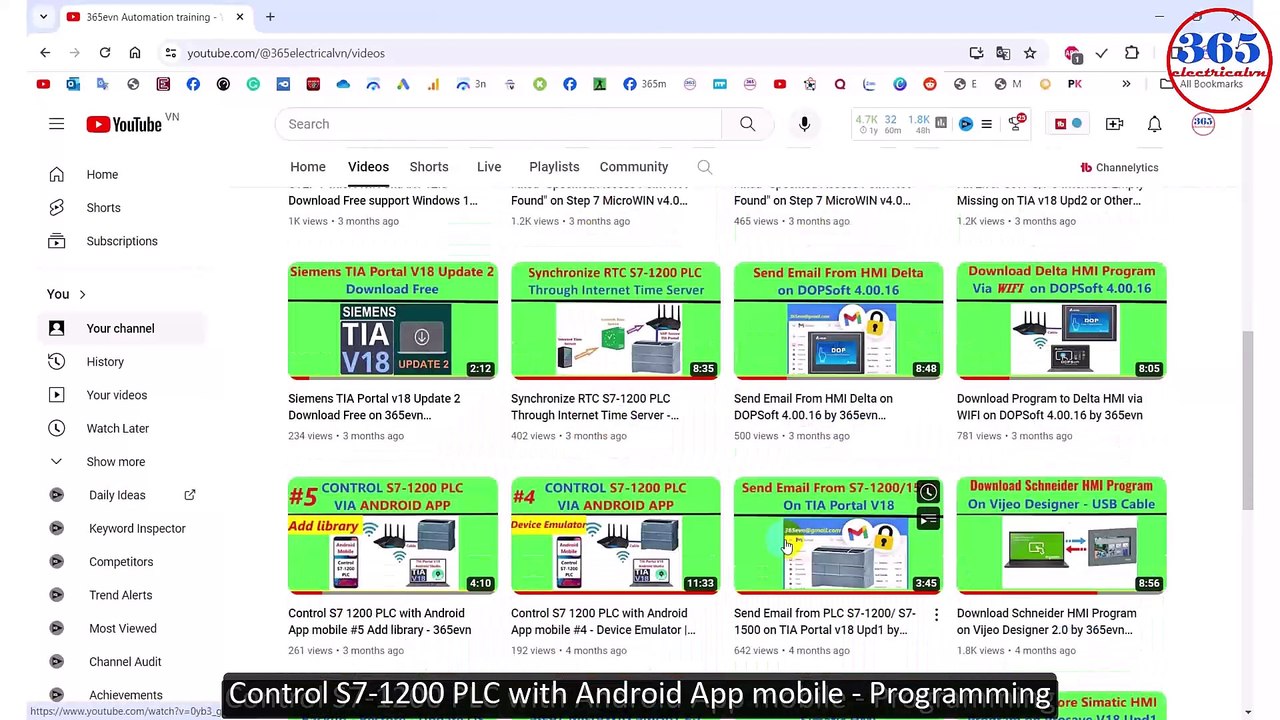The height and width of the screenshot is (720, 1280).
Task: Open Synchronize RTC S7-1200 PLC thumbnail
Action: (615, 321)
